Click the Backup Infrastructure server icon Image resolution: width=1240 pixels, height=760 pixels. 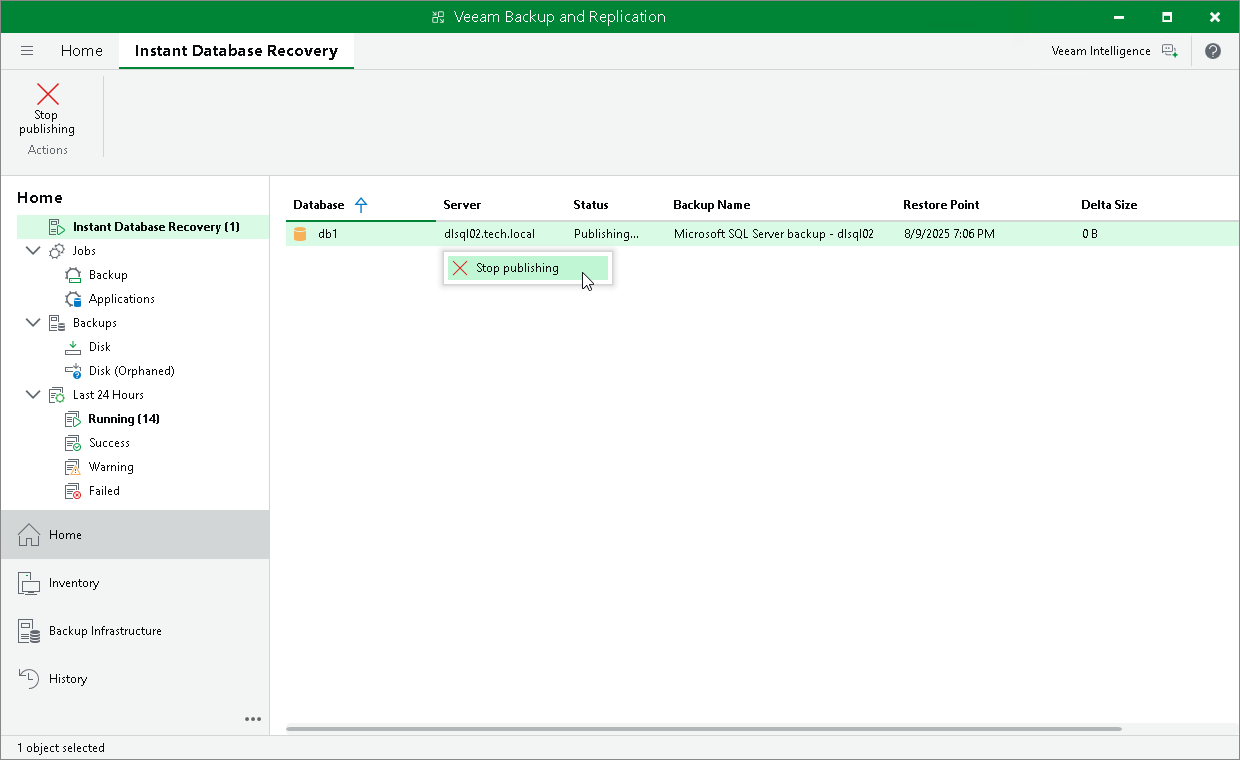30,631
